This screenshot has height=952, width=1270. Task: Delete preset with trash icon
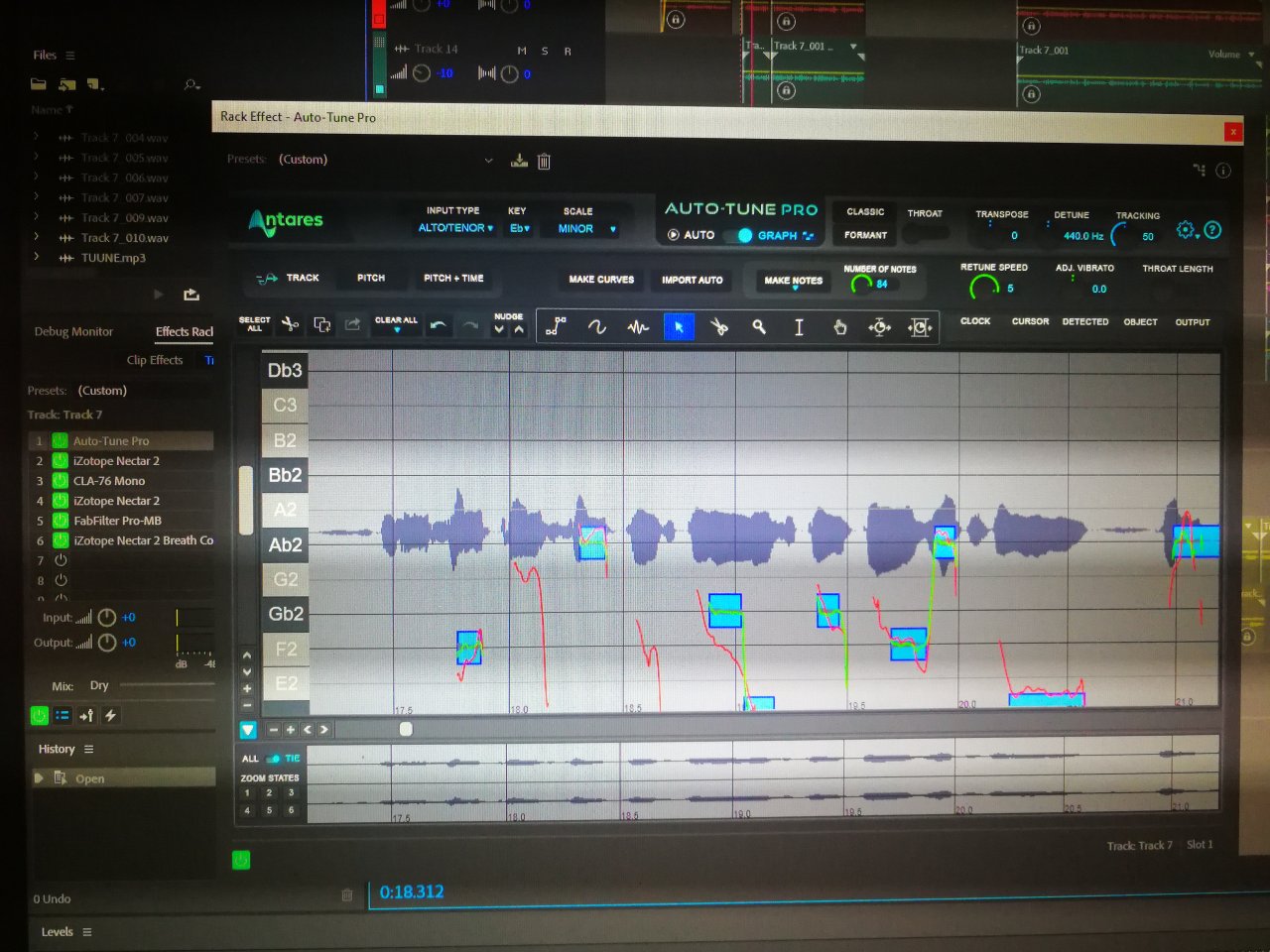click(544, 161)
